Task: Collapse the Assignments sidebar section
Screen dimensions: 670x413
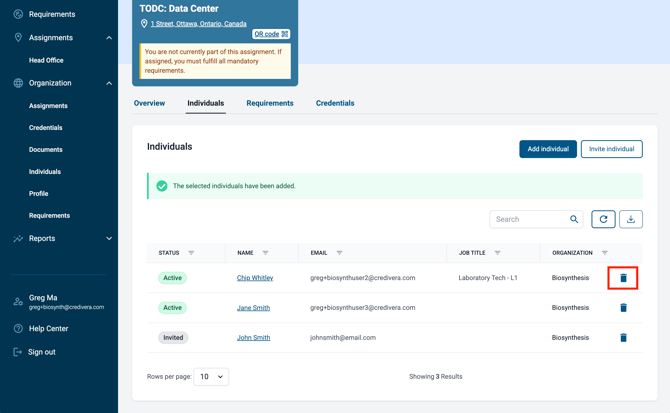Action: (109, 38)
